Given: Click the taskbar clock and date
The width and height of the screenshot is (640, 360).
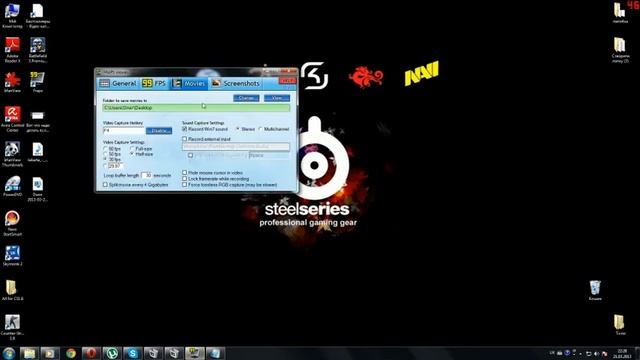Looking at the screenshot, I should 622,353.
